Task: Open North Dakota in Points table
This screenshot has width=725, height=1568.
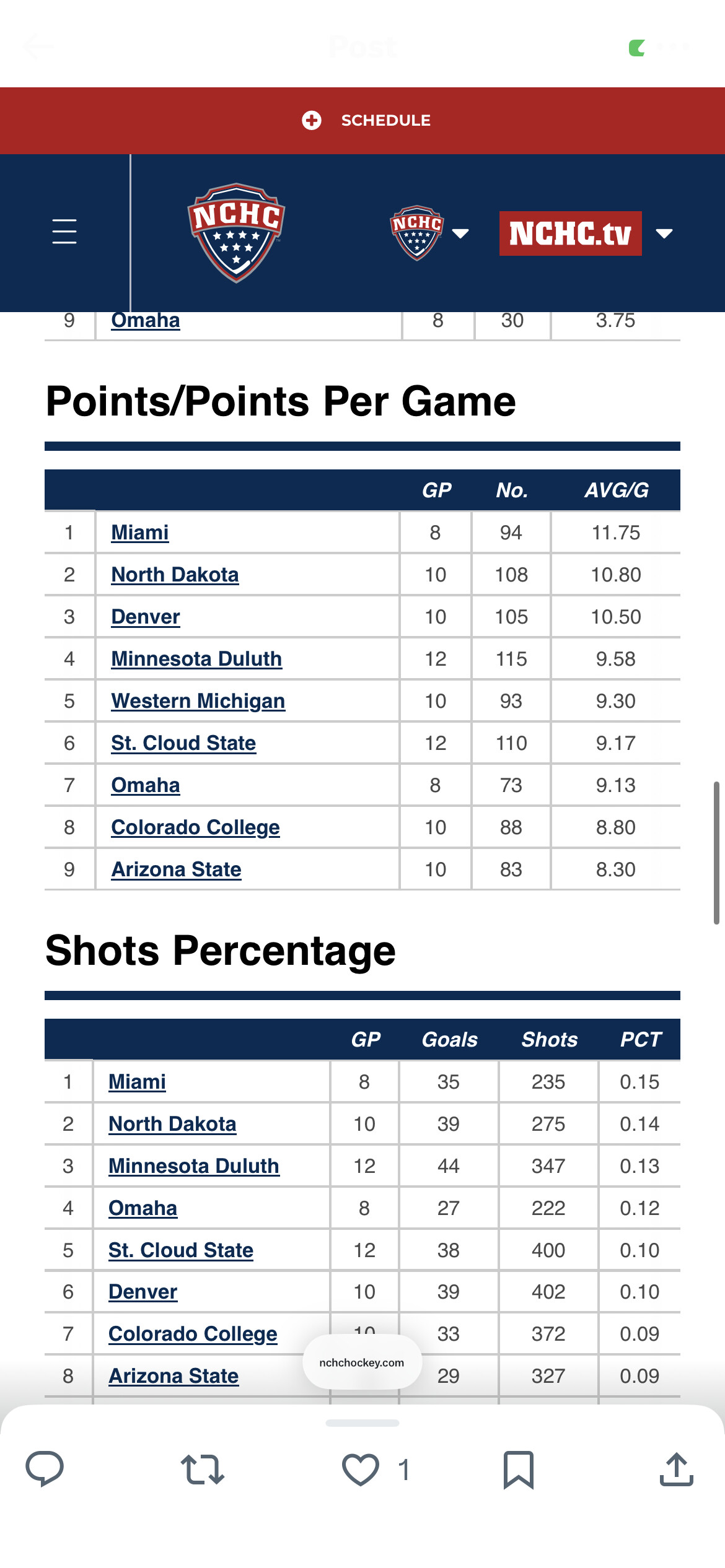Action: pyautogui.click(x=175, y=575)
